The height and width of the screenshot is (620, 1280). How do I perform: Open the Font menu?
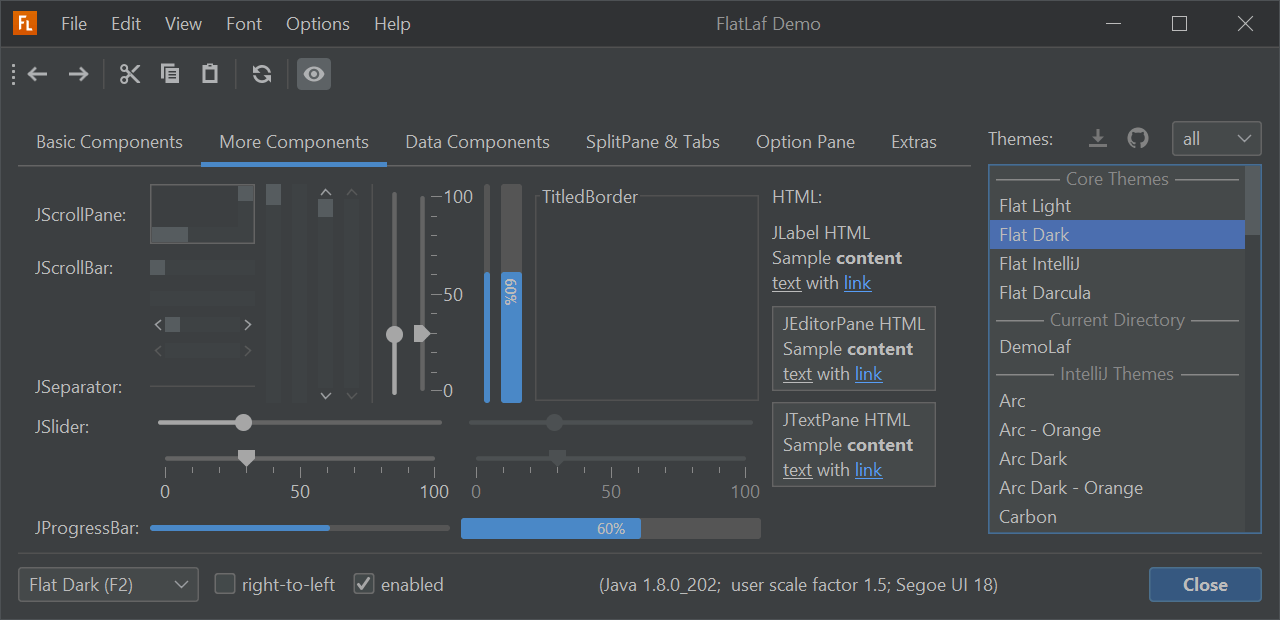click(x=244, y=24)
